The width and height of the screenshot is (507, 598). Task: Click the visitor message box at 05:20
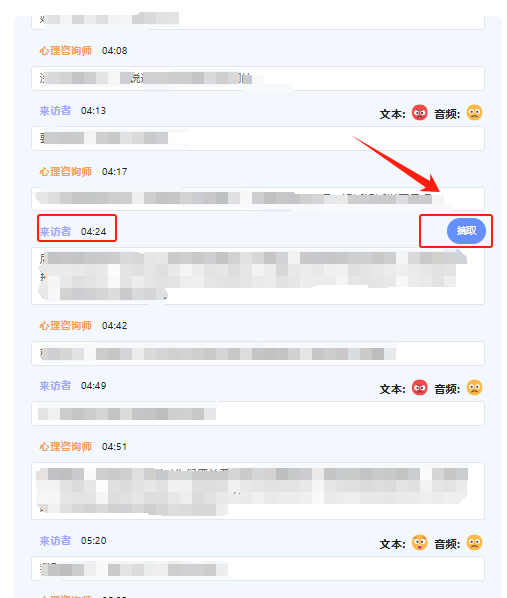pos(258,569)
